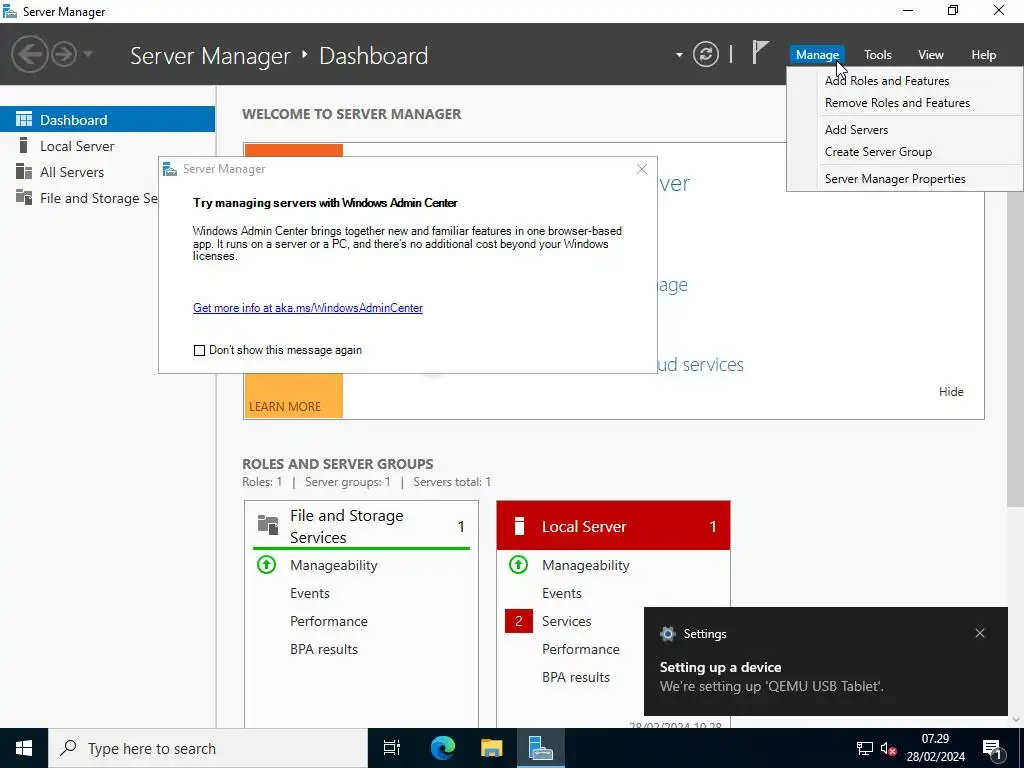The image size is (1024, 768).
Task: Click the taskbar clock and date
Action: (x=935, y=748)
